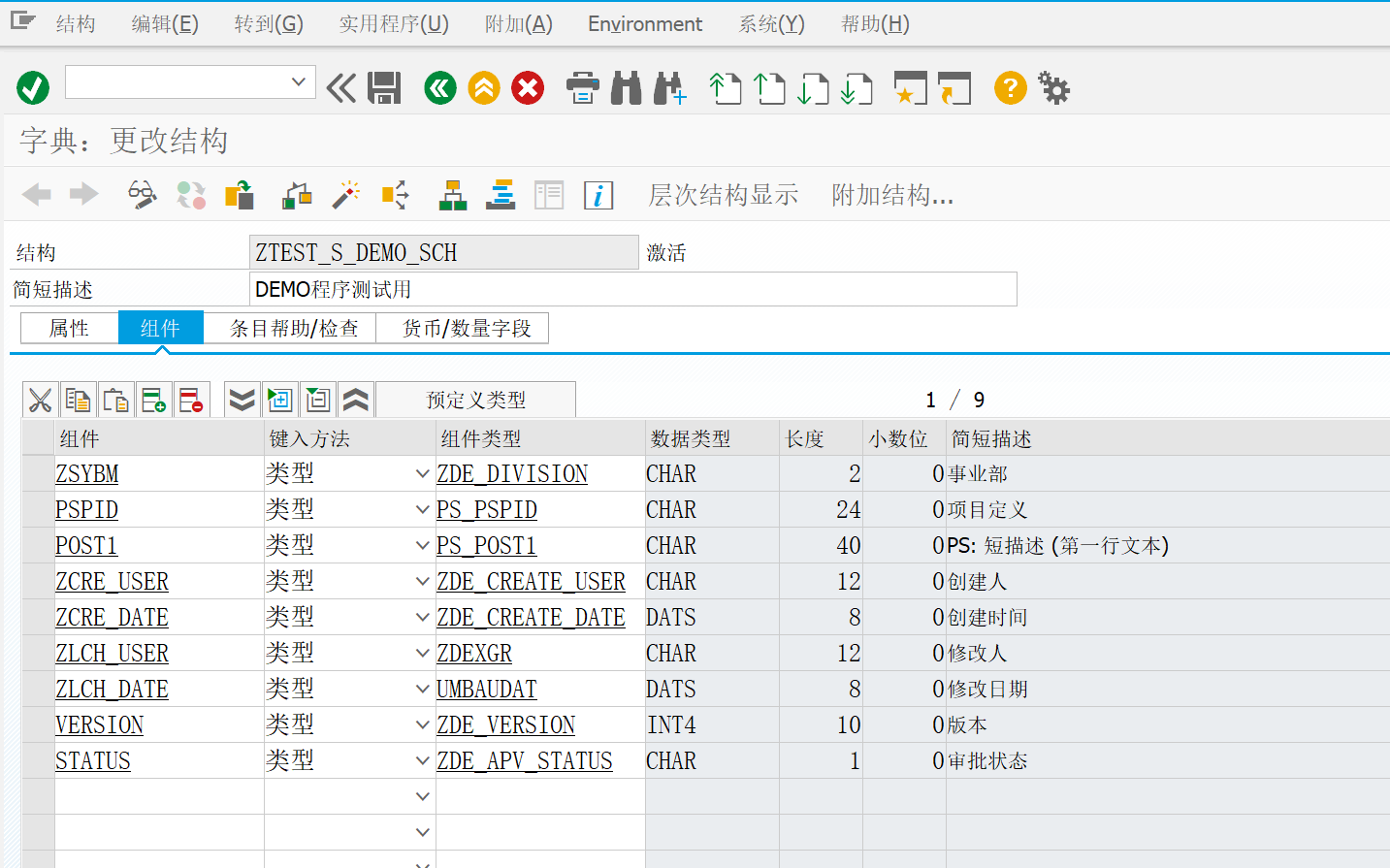
Task: Open the 编辑(E) menu
Action: 165,24
